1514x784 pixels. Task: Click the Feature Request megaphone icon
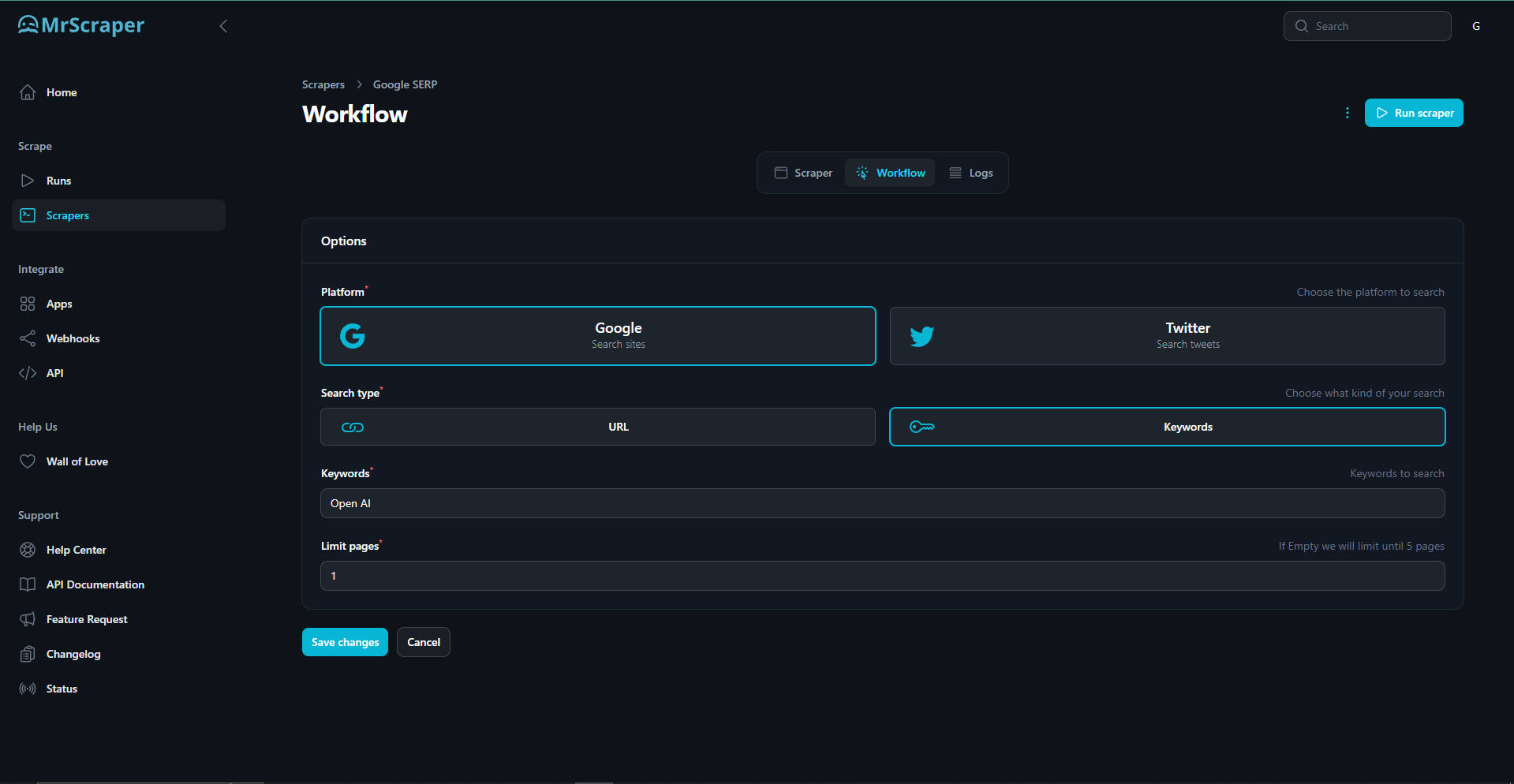[x=28, y=619]
